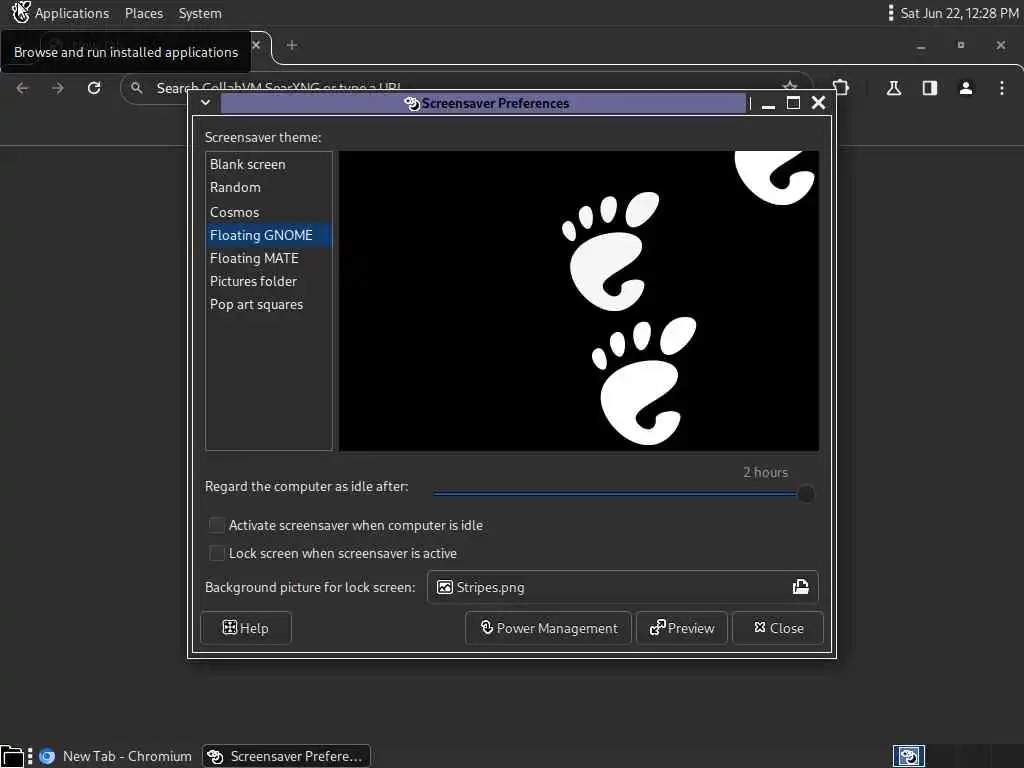
Task: Open a new Chromium tab with plus button
Action: pos(292,45)
